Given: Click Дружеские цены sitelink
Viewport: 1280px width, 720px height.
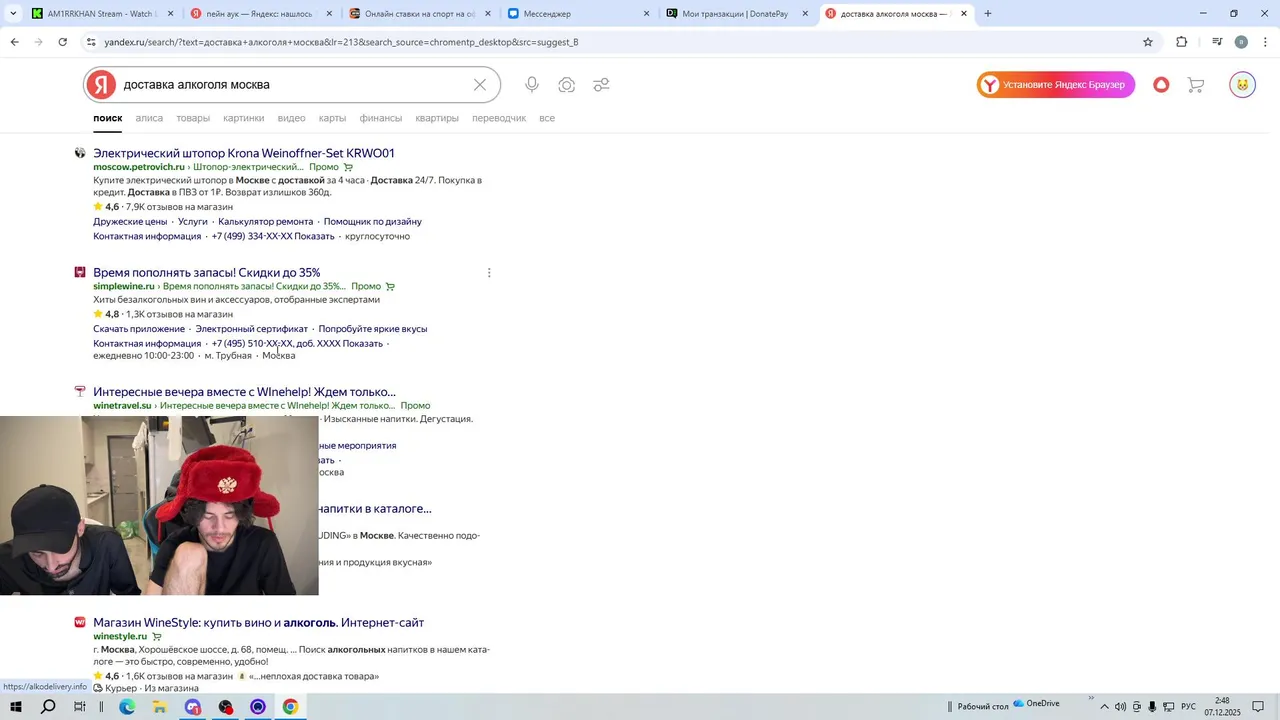Looking at the screenshot, I should pos(130,222).
